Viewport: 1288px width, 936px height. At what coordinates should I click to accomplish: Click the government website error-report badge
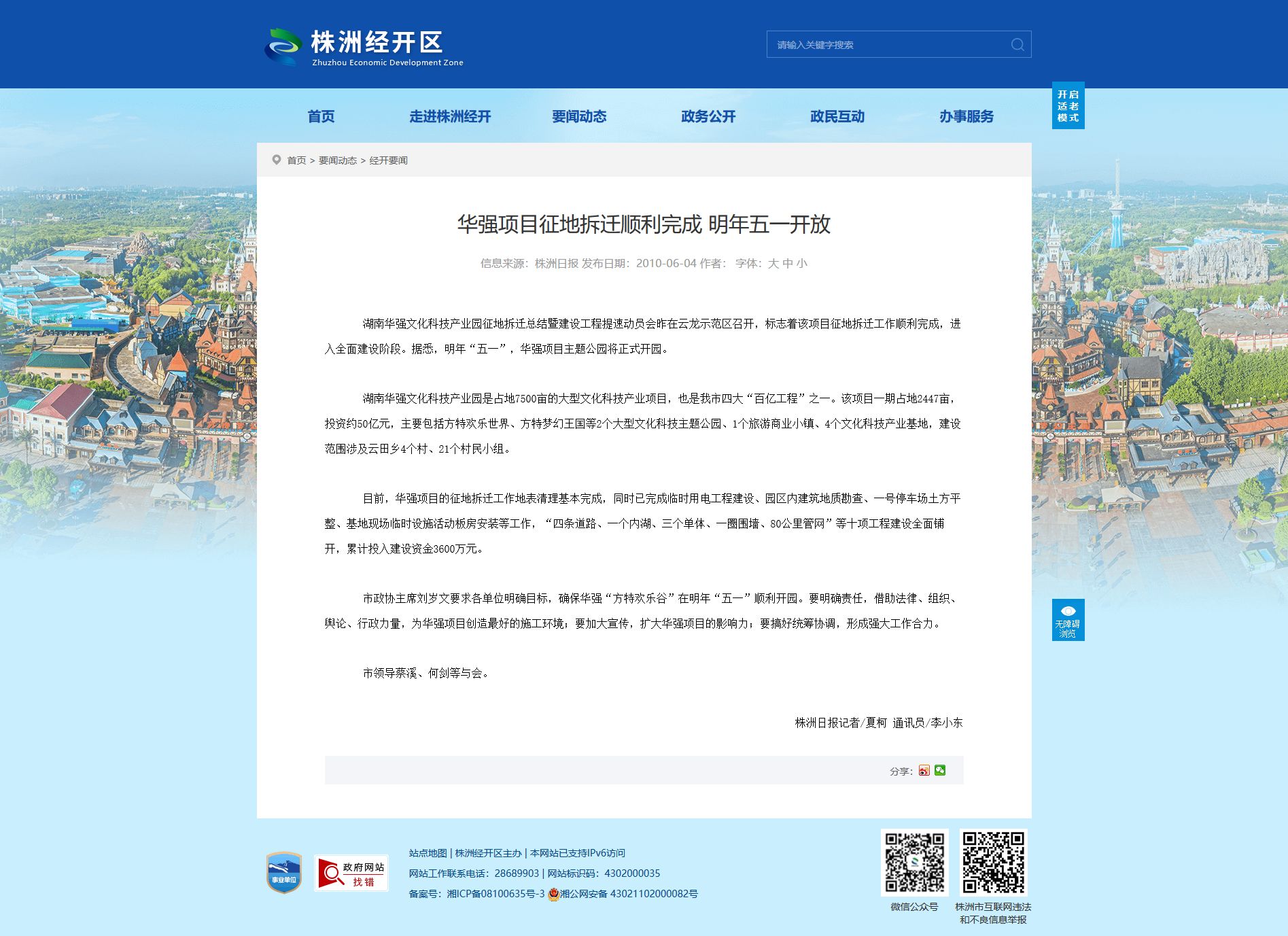point(351,873)
